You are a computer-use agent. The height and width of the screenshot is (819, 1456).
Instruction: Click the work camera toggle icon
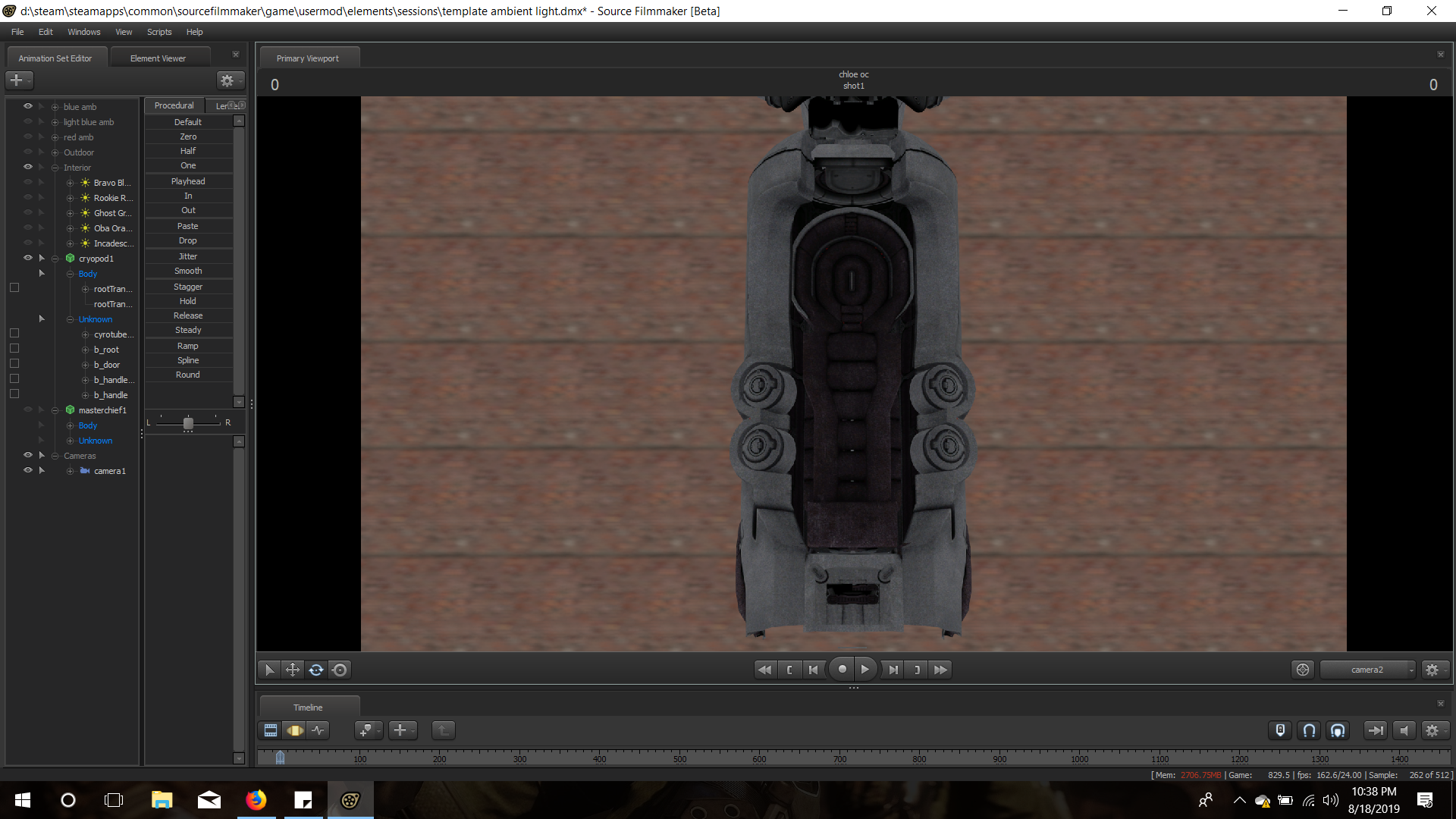point(1303,670)
